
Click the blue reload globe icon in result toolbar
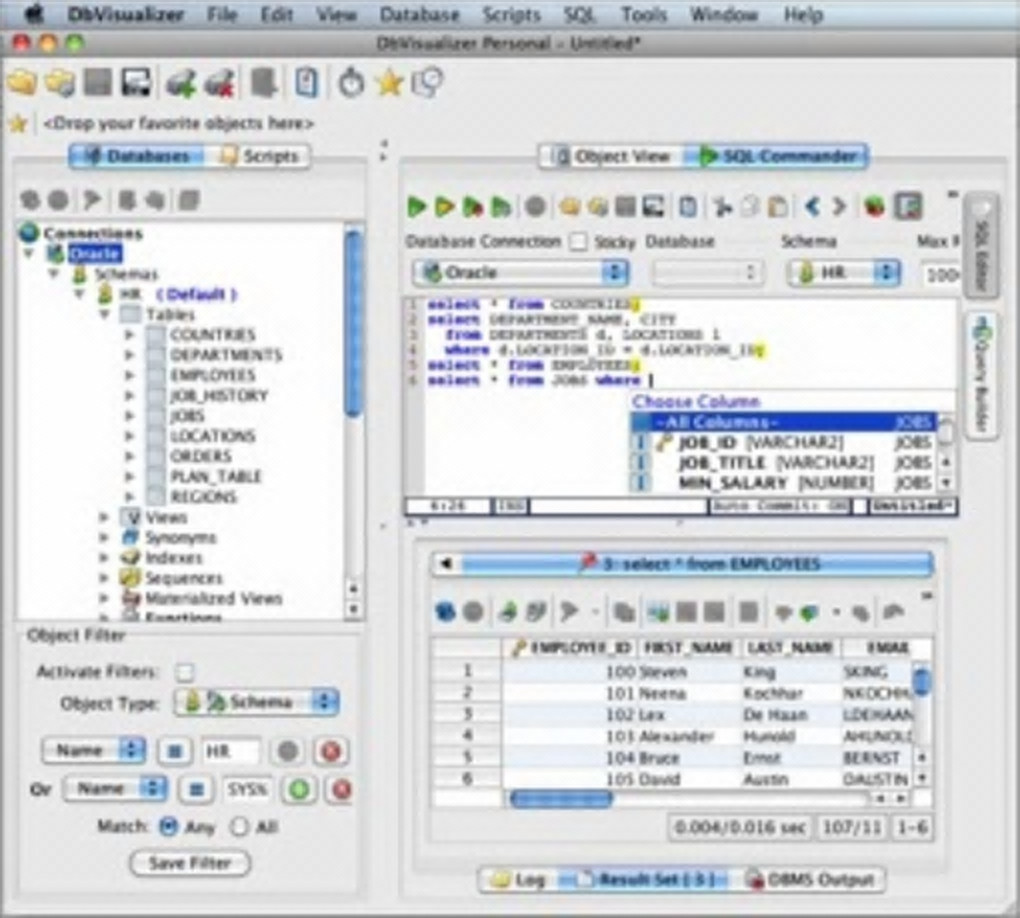pyautogui.click(x=445, y=612)
